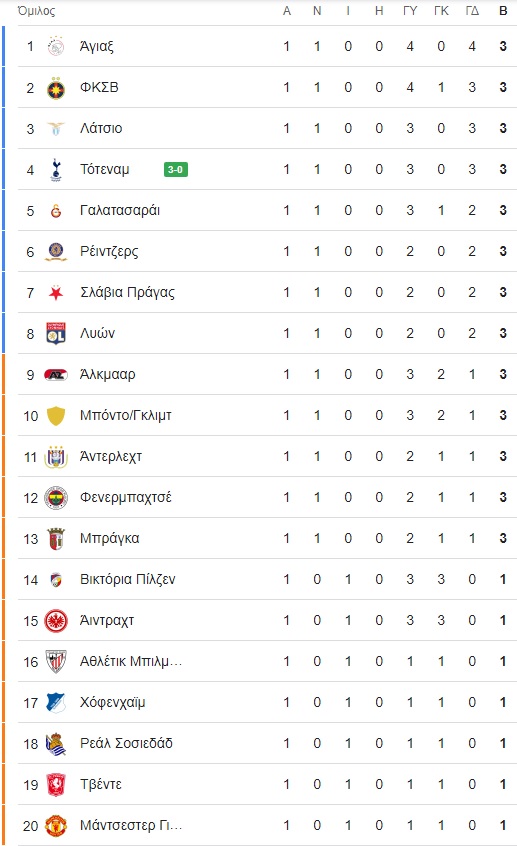Click the Ρεάλ Σοσιεδάδ team name
Image resolution: width=517 pixels, height=846 pixels.
[x=126, y=743]
